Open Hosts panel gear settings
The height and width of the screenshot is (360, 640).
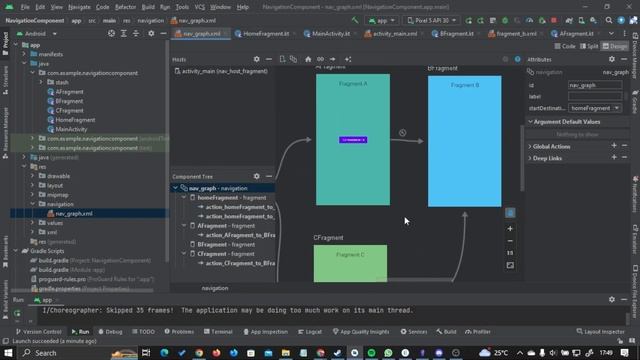(x=256, y=59)
